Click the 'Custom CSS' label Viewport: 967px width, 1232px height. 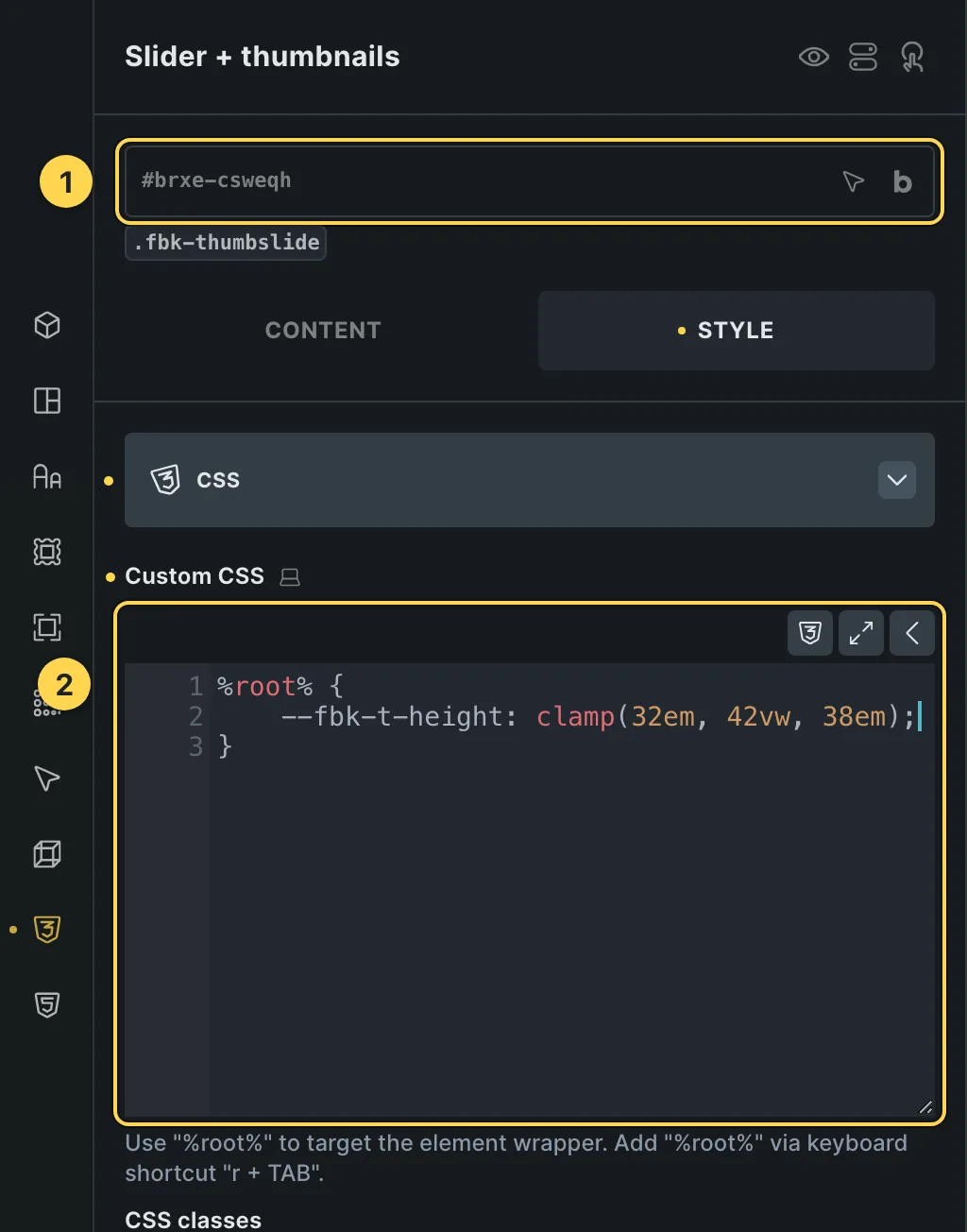pos(195,576)
